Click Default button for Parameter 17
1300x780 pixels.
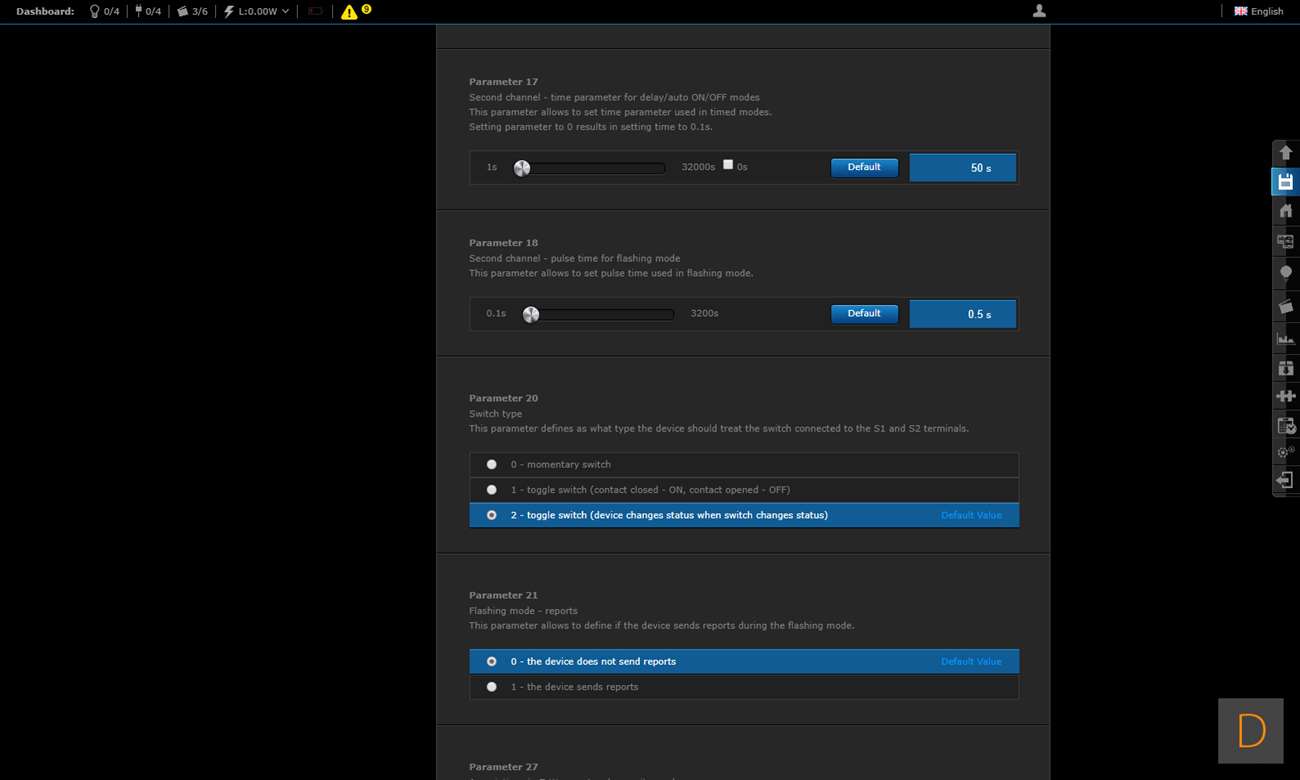864,167
